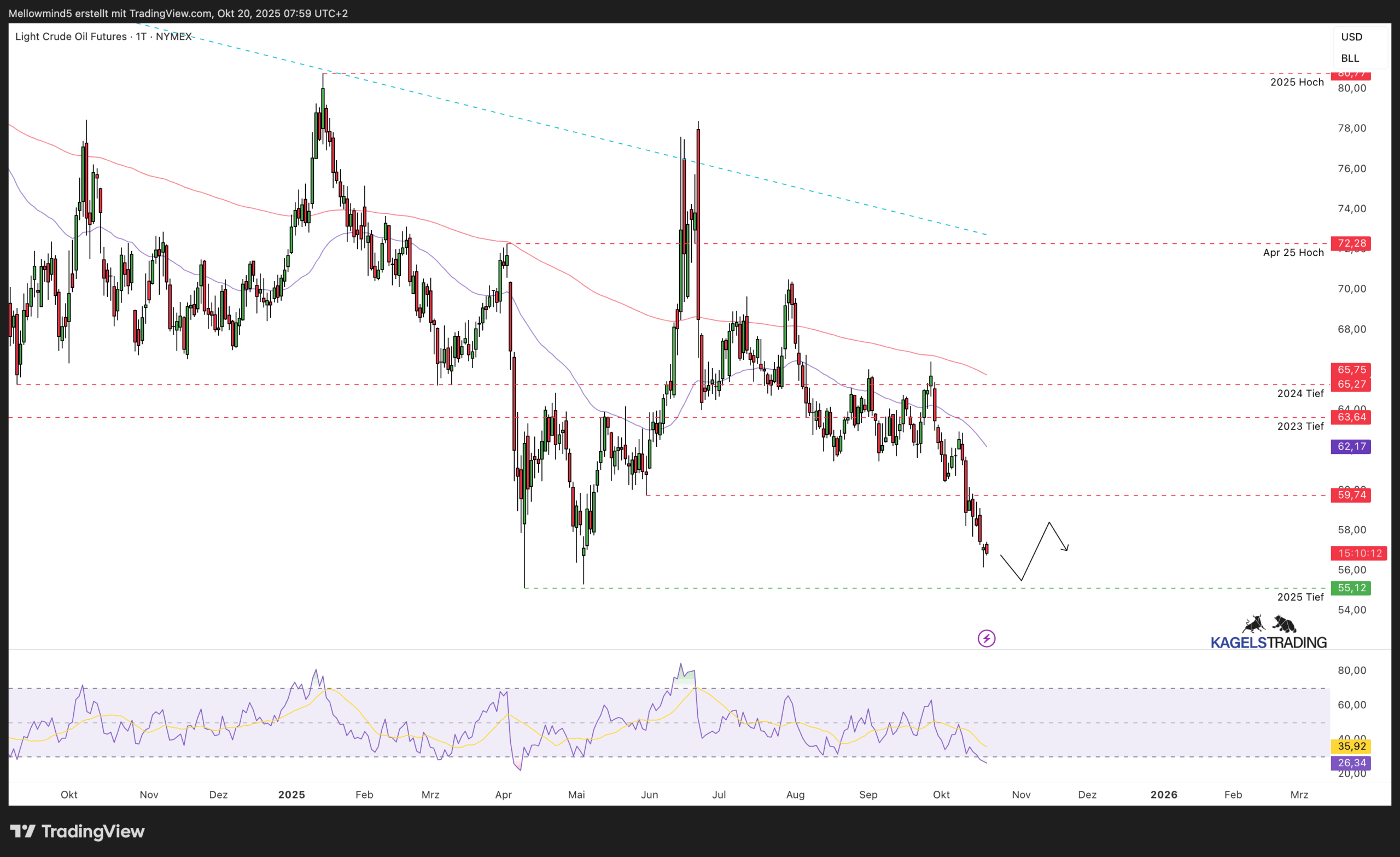
Task: Click the red 59,74 price level label
Action: click(1351, 495)
